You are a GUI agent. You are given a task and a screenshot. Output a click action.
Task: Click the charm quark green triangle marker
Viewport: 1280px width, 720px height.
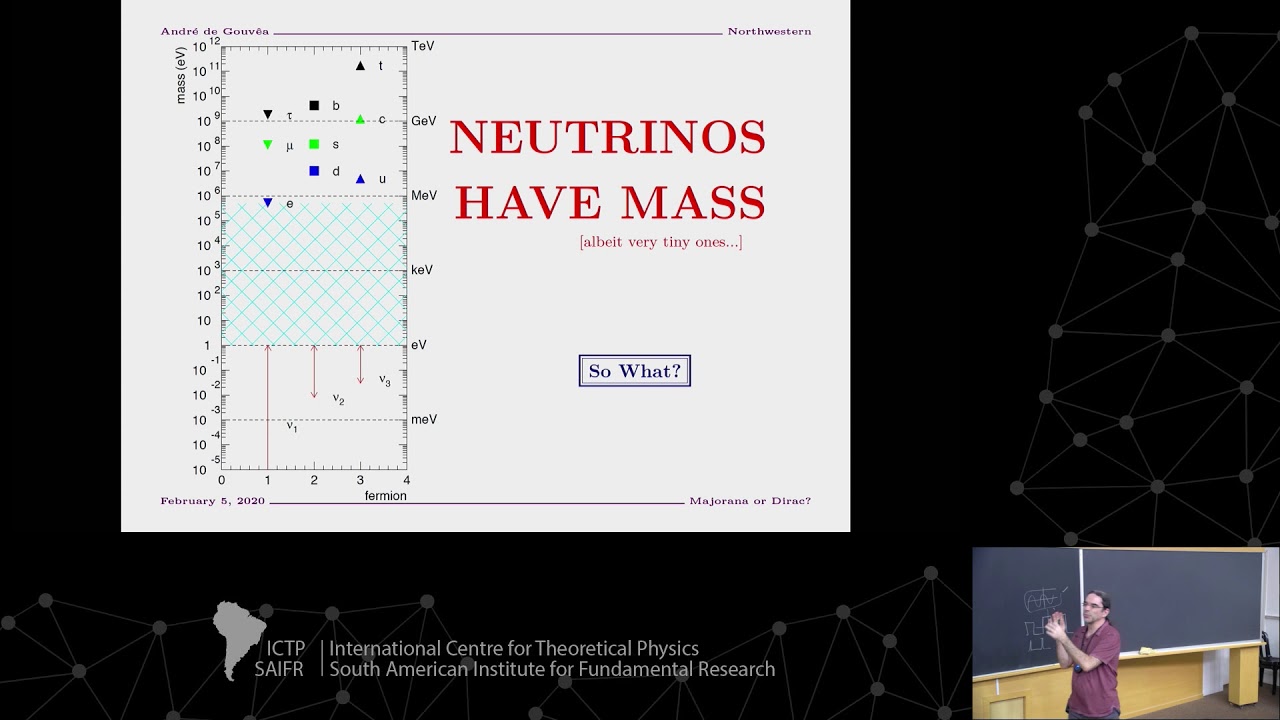click(360, 119)
